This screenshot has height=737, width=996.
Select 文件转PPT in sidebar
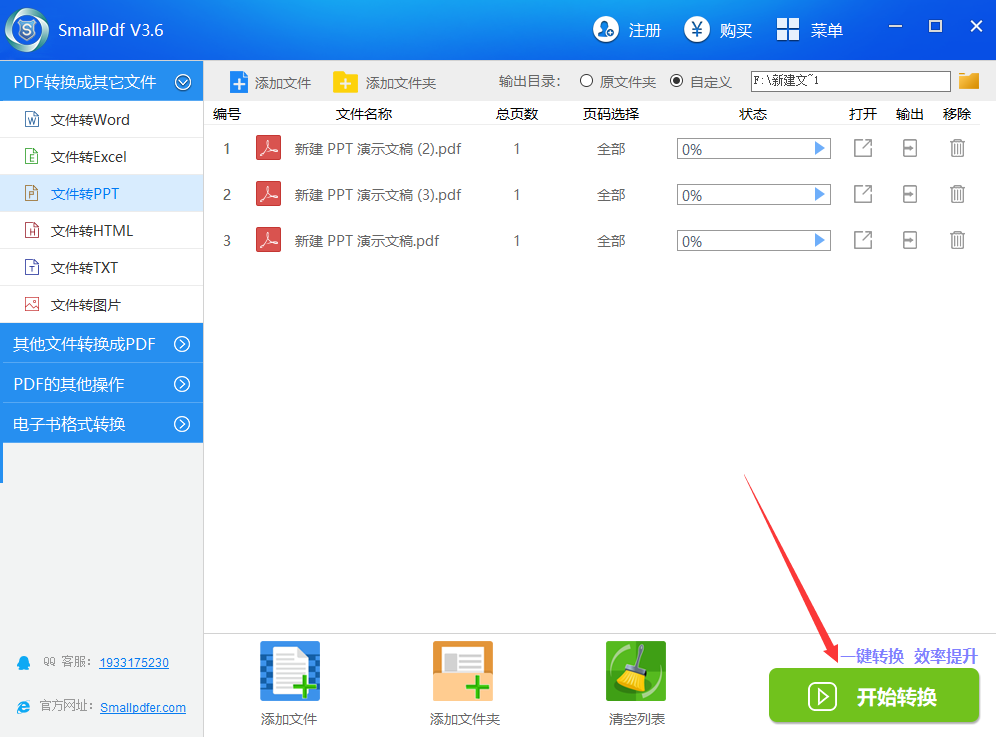click(102, 193)
